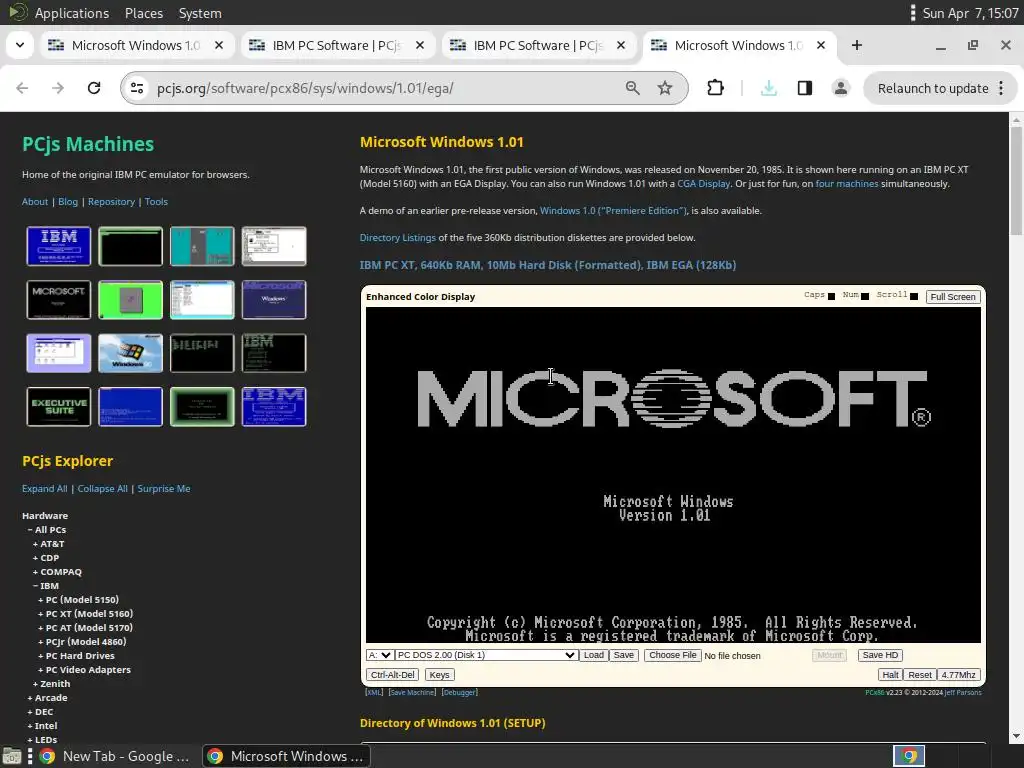Open the Applications menu
This screenshot has width=1024, height=768.
click(x=72, y=13)
